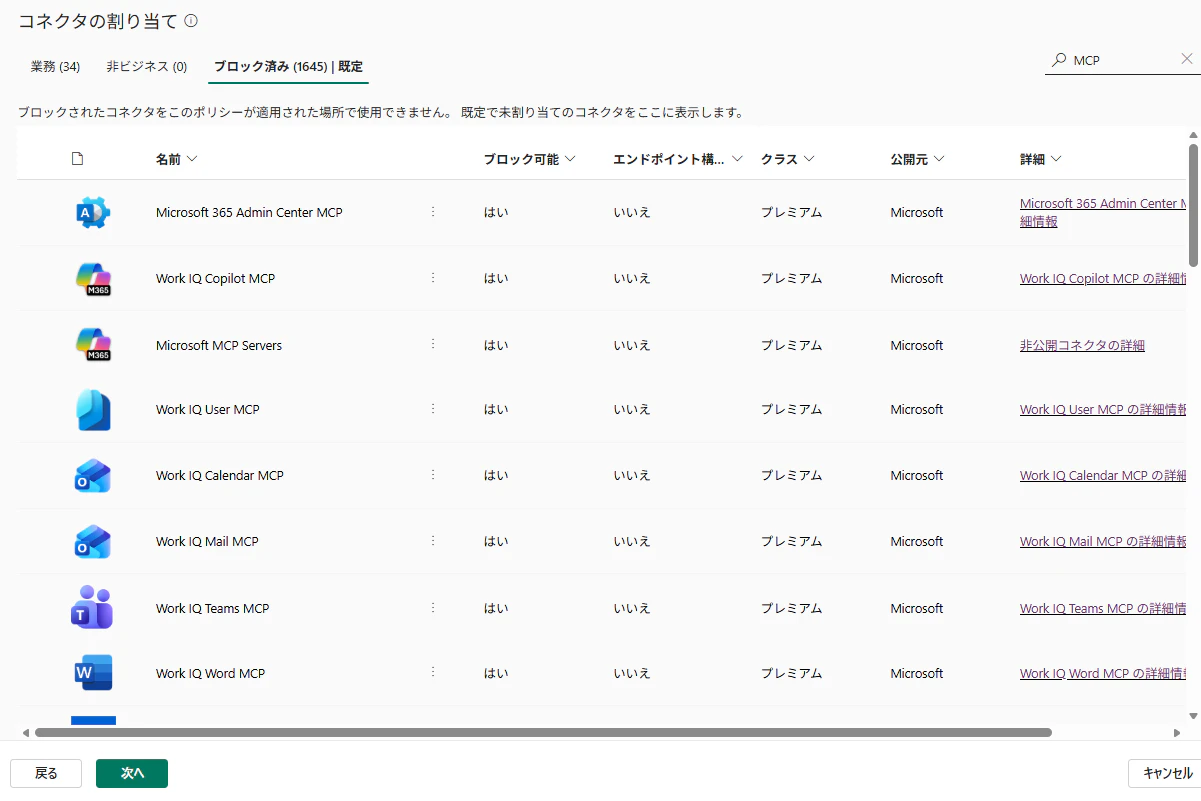Click the Microsoft MCP Servers connector icon

click(93, 345)
